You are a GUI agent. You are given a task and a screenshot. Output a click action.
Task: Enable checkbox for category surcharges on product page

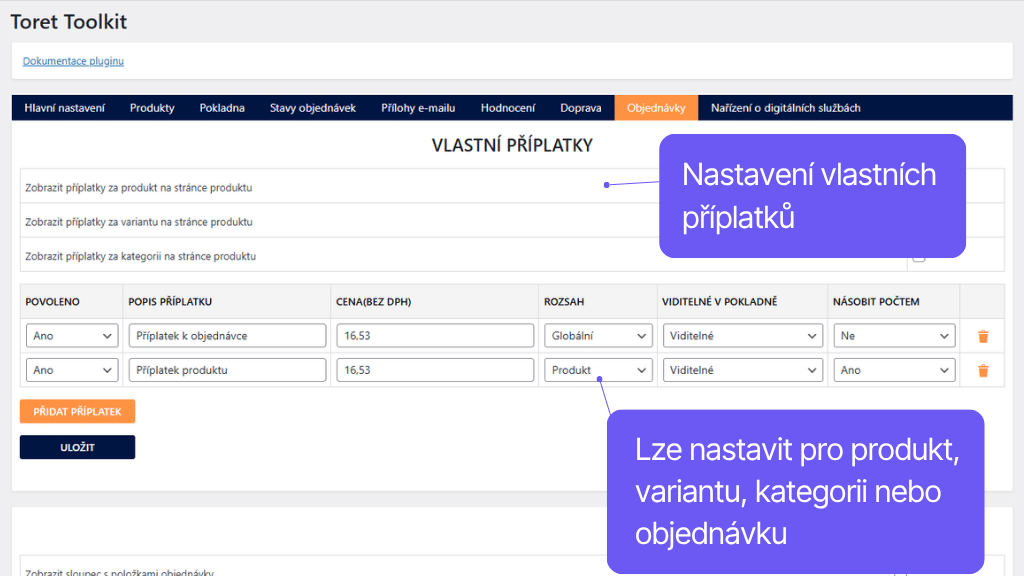click(x=918, y=257)
